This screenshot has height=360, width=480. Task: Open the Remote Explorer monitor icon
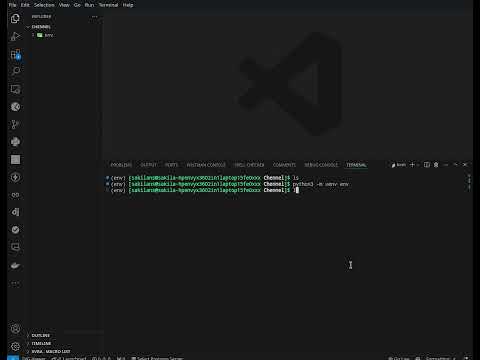coord(15,89)
